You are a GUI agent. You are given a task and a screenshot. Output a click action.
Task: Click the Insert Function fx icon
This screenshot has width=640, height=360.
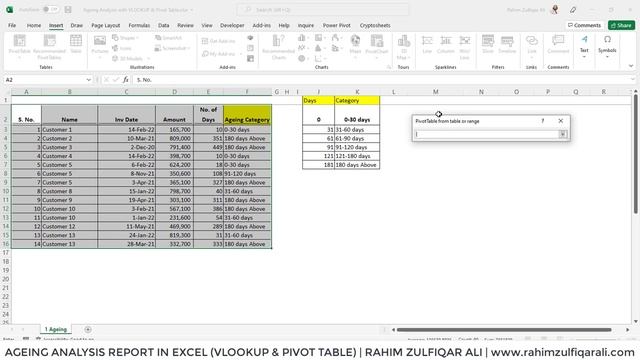point(126,80)
